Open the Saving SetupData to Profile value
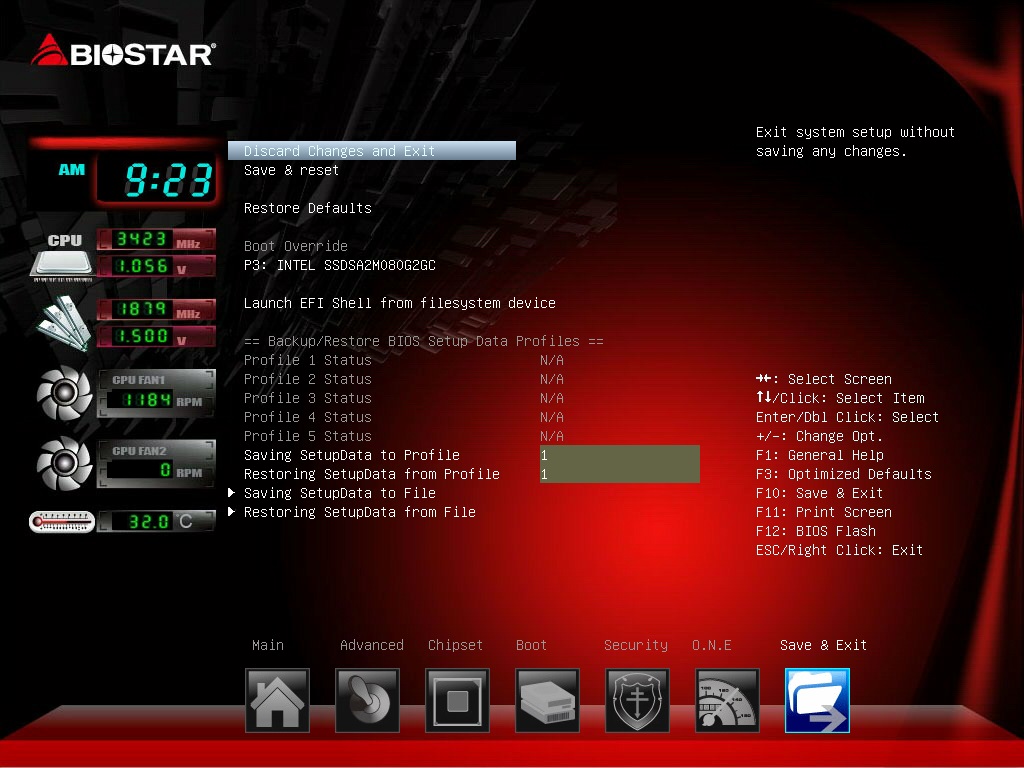 point(619,455)
